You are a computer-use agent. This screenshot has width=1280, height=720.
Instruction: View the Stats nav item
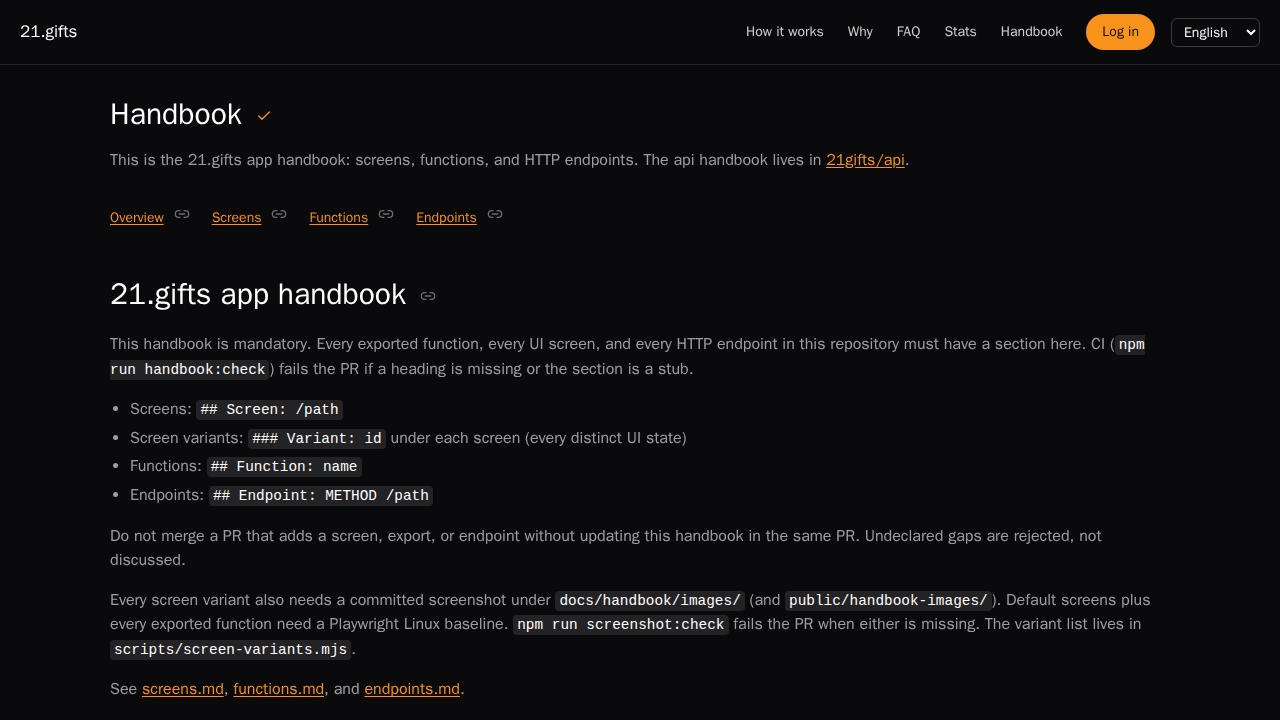pos(961,32)
